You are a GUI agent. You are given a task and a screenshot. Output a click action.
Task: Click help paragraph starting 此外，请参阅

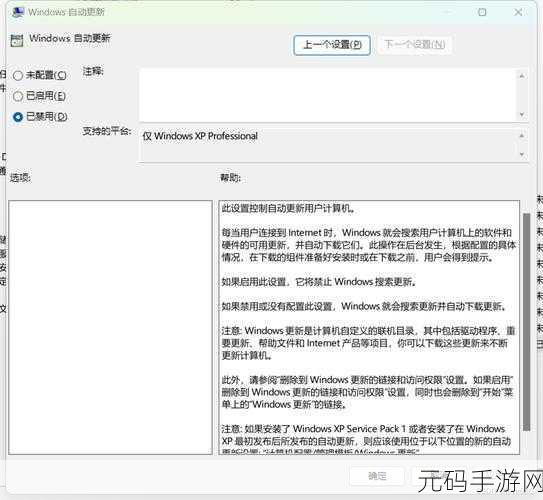[368, 392]
